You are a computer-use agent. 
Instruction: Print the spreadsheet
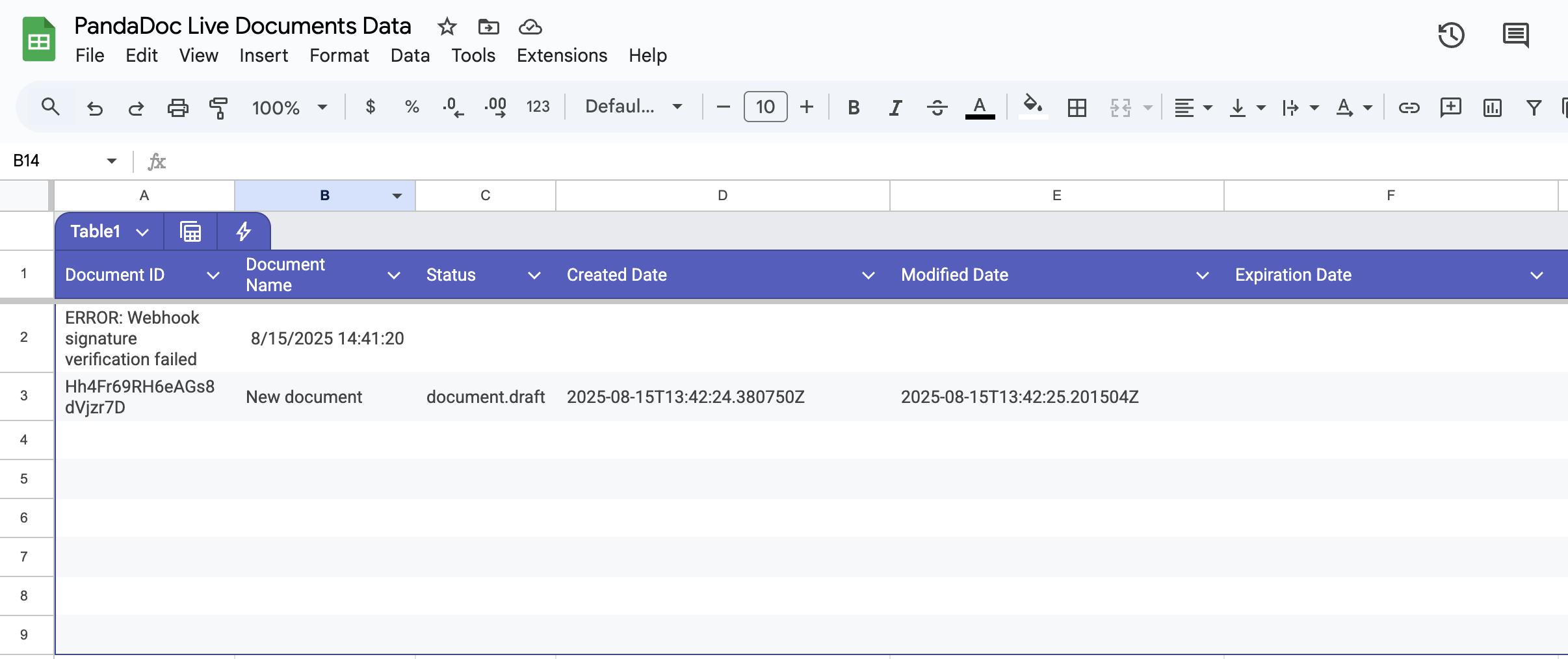(177, 107)
